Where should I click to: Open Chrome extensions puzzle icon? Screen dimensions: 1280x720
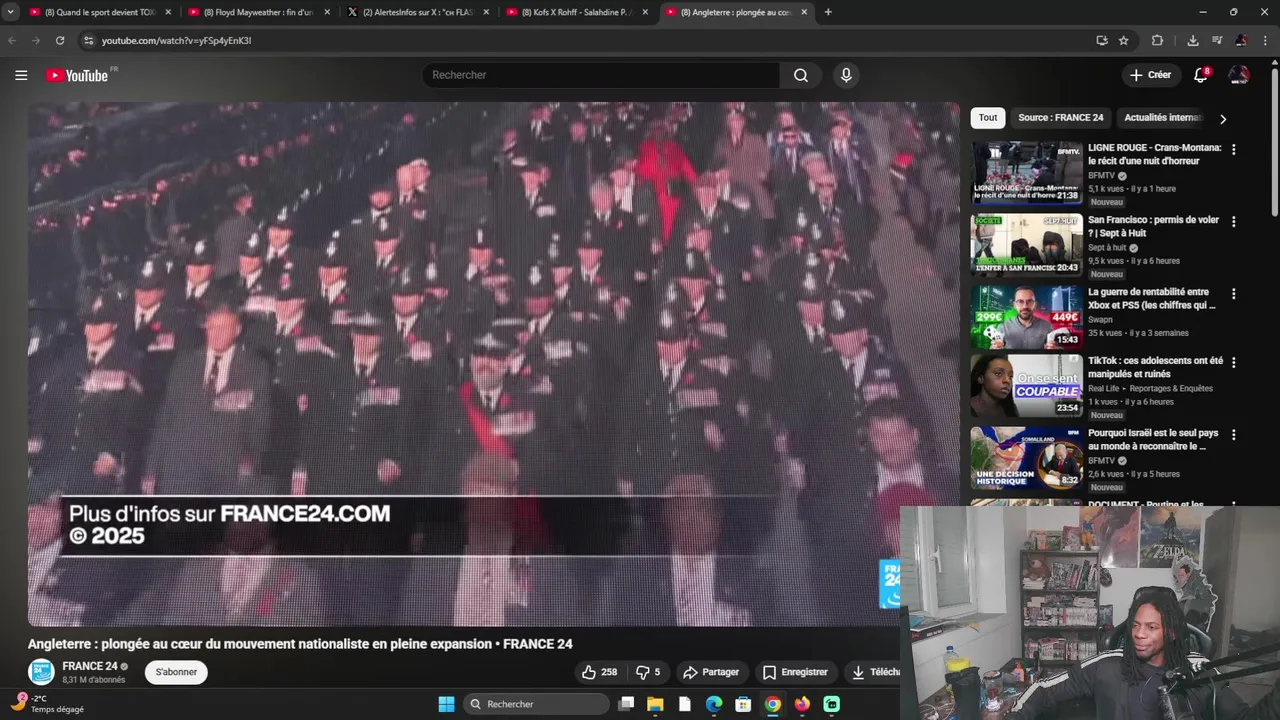click(x=1157, y=40)
